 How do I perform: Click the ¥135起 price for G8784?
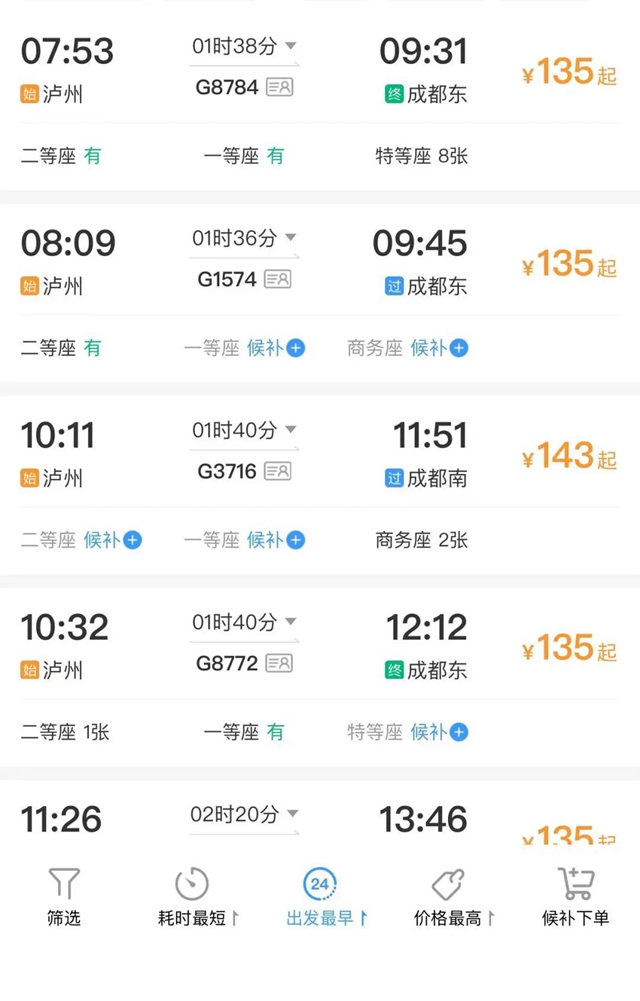click(568, 70)
